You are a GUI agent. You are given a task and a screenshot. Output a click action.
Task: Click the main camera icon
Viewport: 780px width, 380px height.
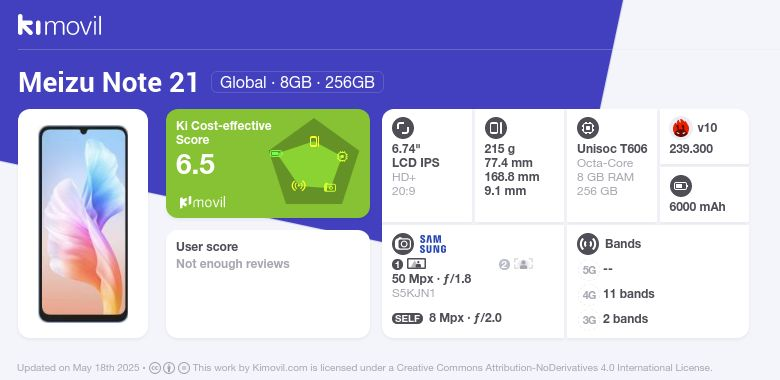click(x=403, y=244)
